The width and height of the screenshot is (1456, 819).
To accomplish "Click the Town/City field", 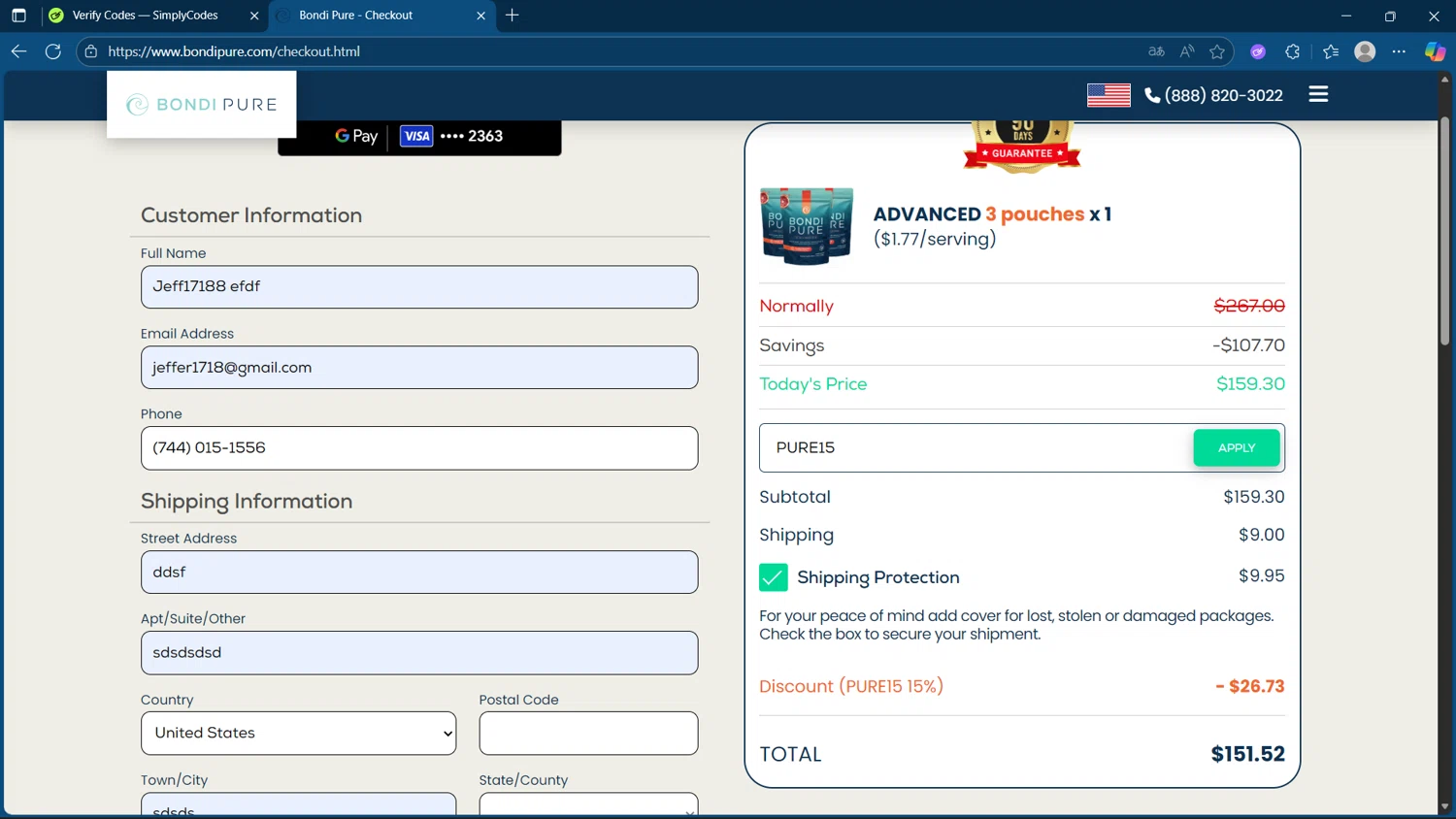I will (x=298, y=805).
